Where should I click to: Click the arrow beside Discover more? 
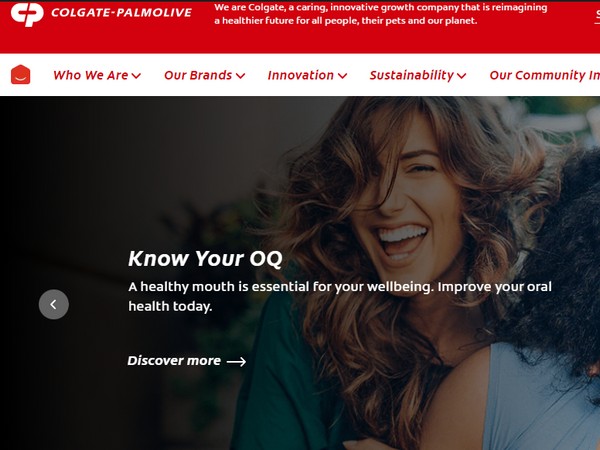tap(236, 361)
